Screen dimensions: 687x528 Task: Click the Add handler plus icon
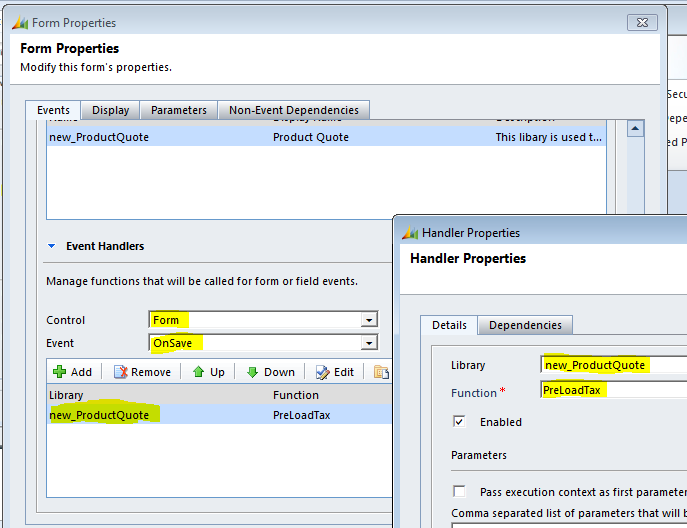pos(59,372)
